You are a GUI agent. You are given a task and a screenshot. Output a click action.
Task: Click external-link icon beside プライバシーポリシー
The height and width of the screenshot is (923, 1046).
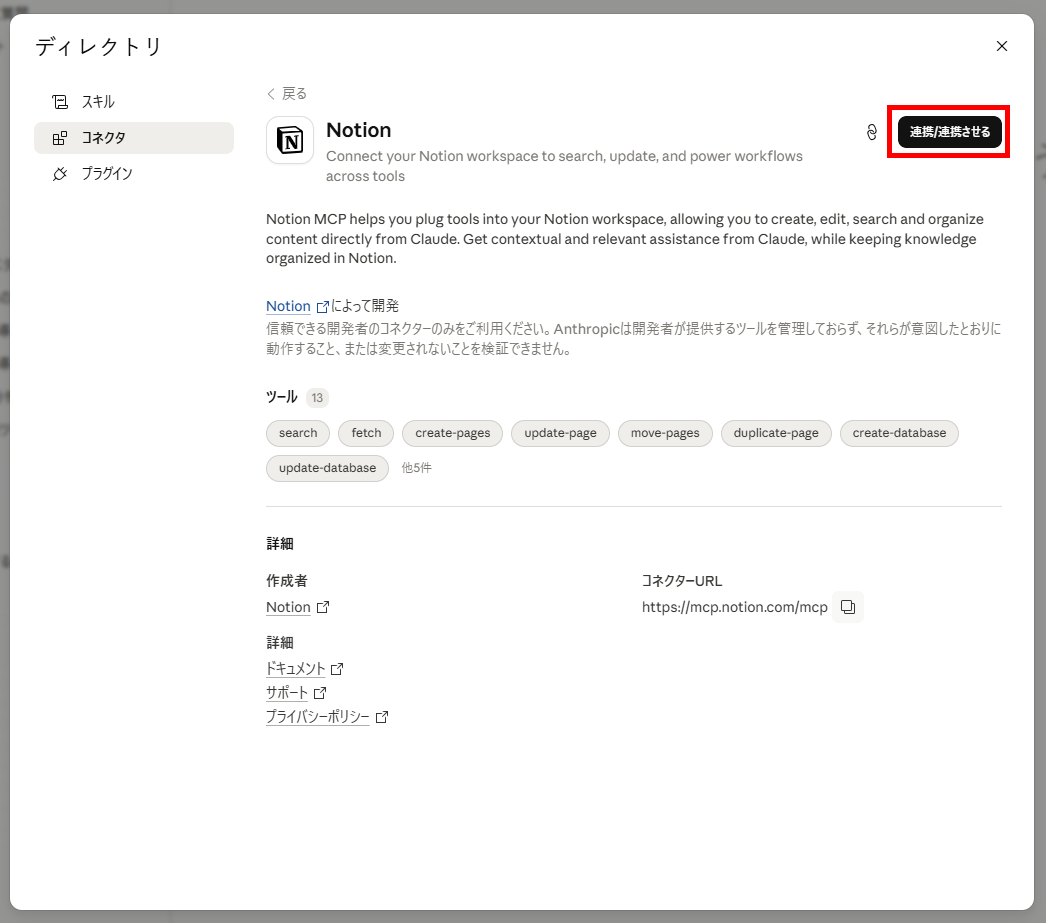[382, 717]
